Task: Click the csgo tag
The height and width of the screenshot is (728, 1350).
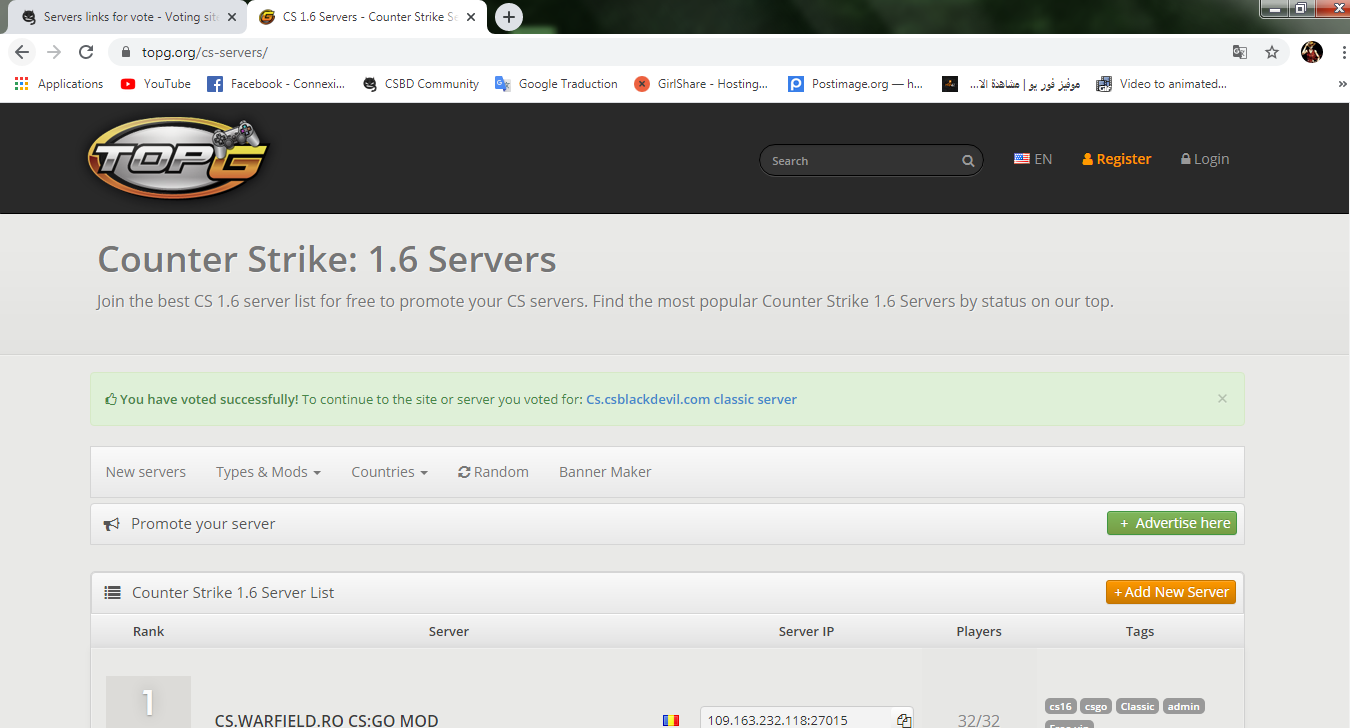Action: (x=1096, y=706)
